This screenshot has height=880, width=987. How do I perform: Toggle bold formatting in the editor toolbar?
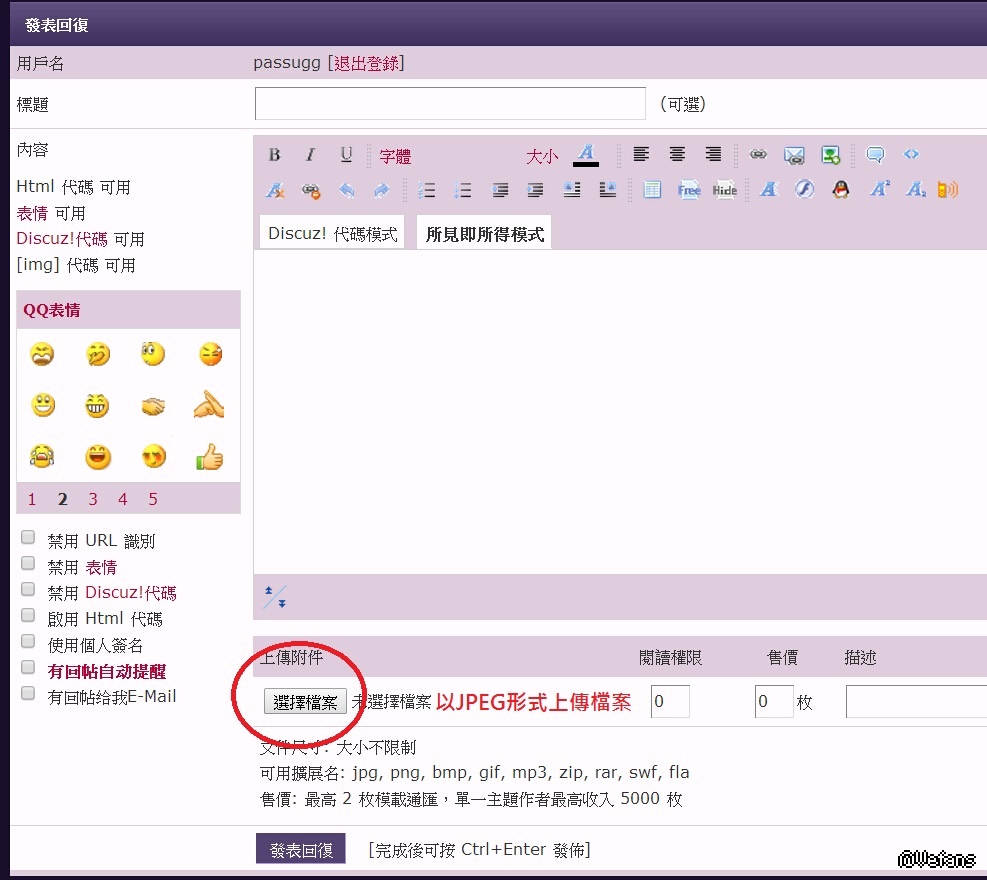pyautogui.click(x=275, y=155)
